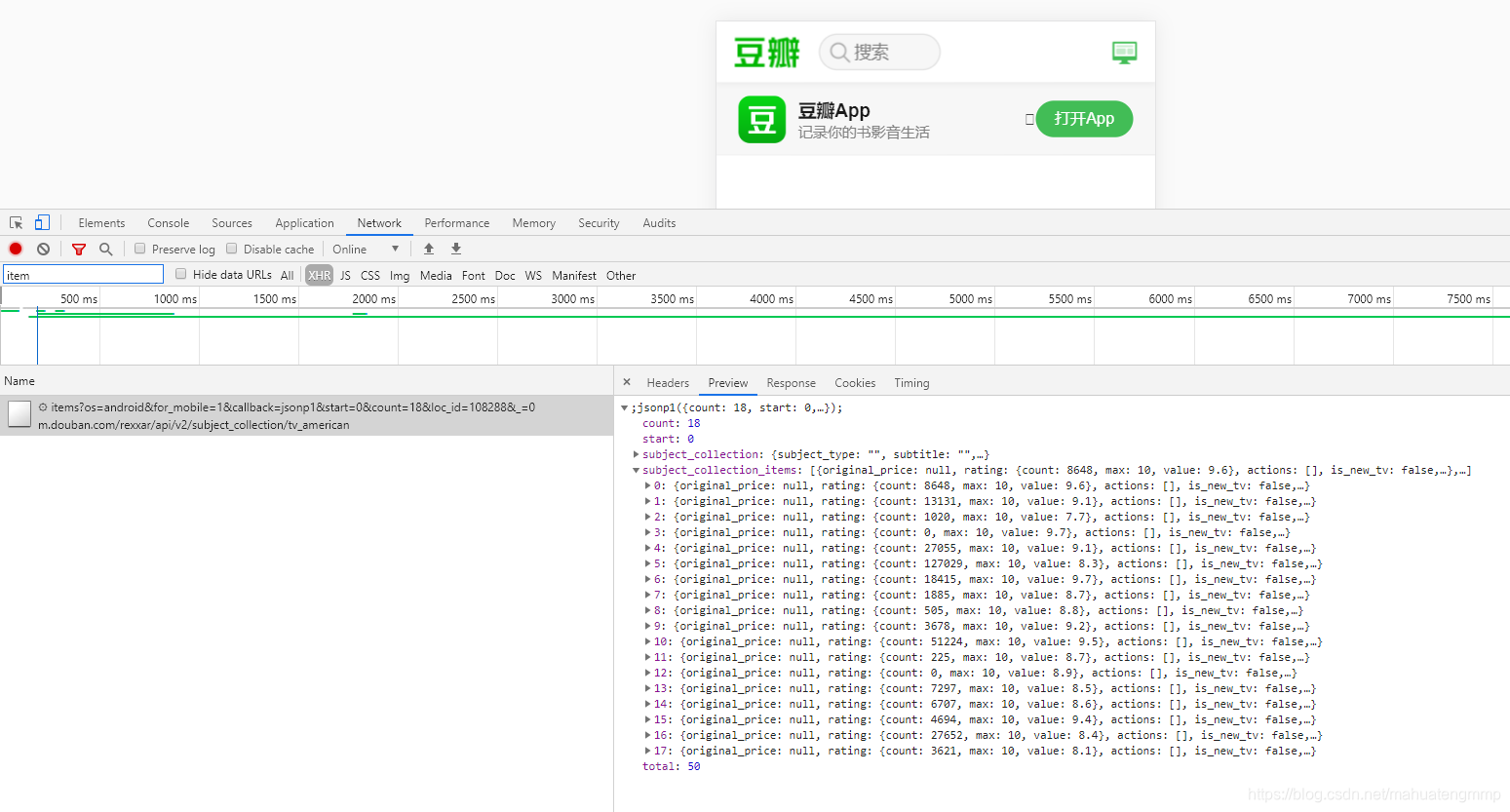
Task: Filter requests by Font type
Action: (x=473, y=276)
